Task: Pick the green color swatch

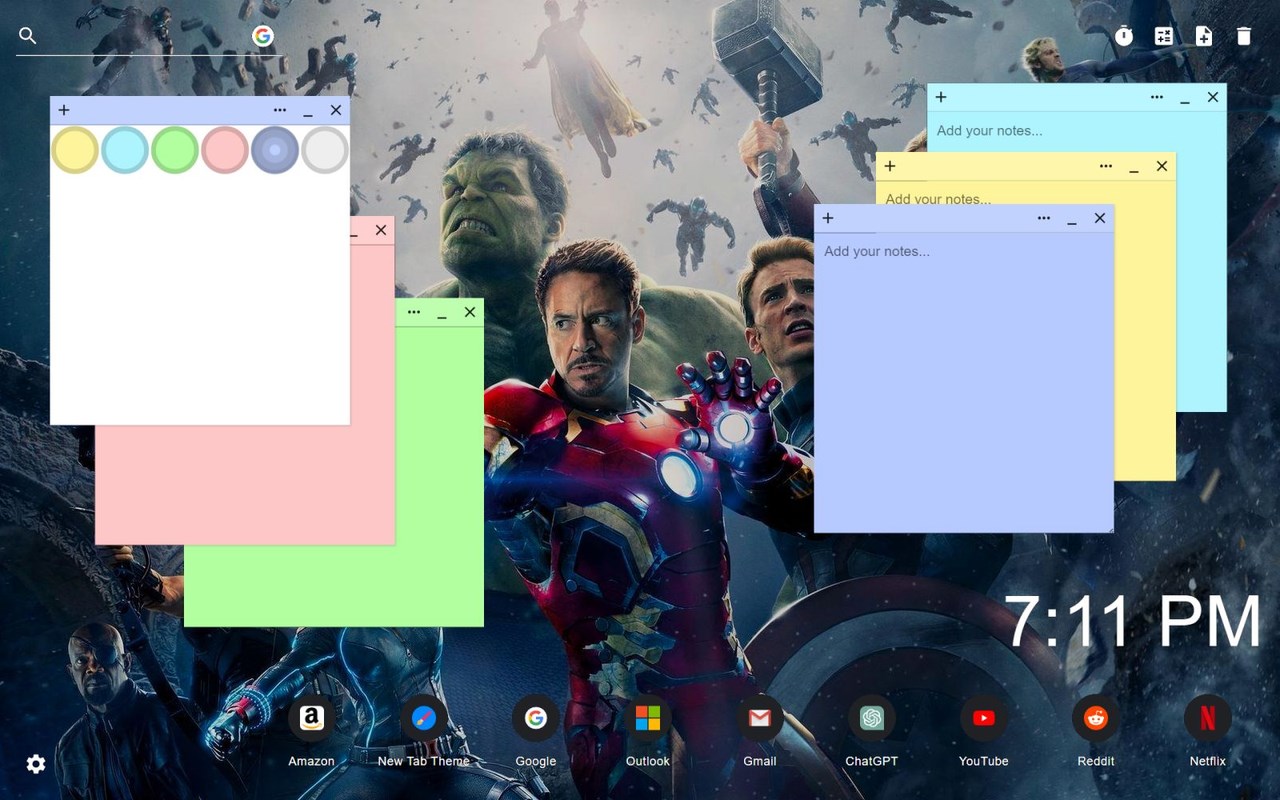Action: point(175,150)
